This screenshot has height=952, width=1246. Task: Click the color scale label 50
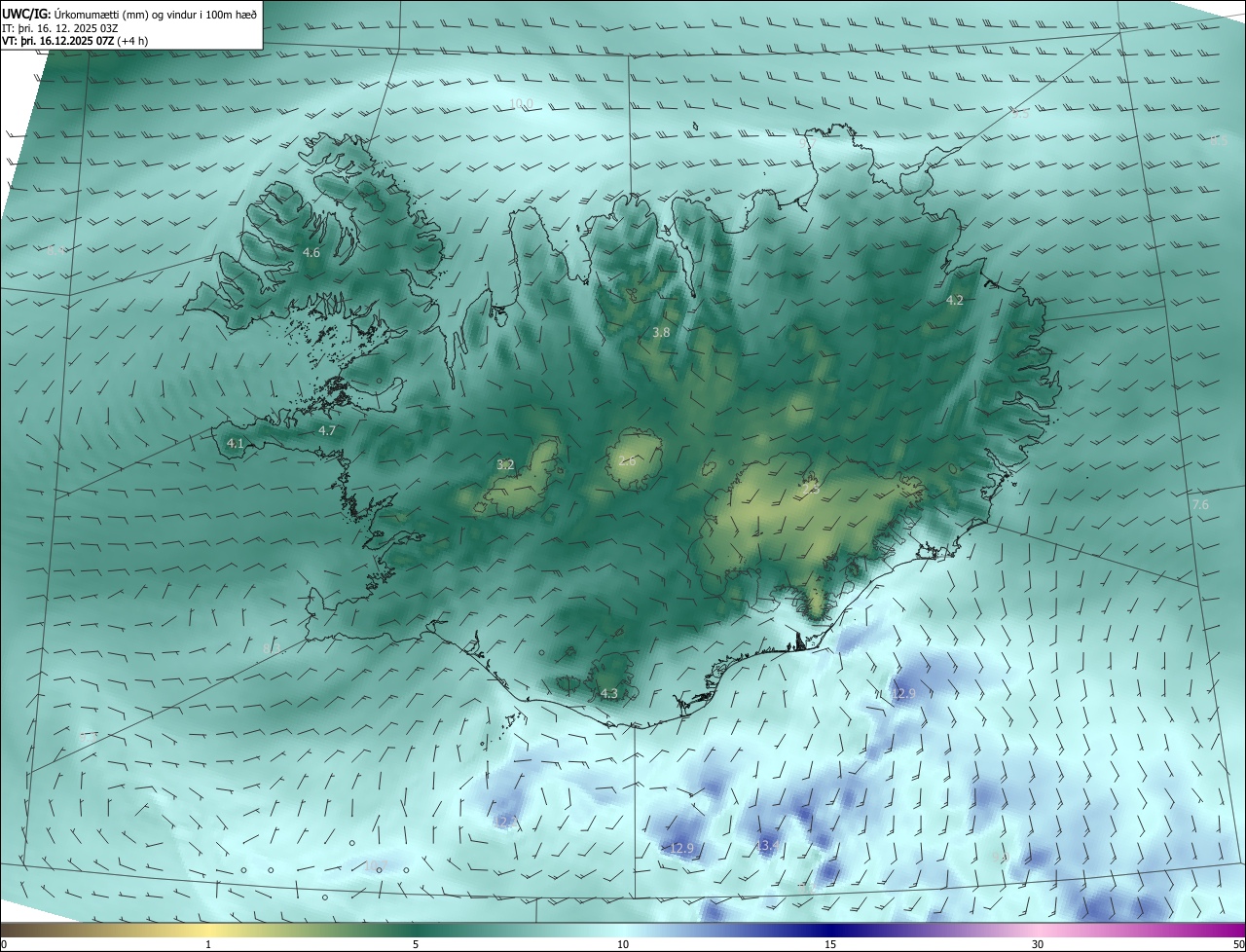click(x=1238, y=944)
